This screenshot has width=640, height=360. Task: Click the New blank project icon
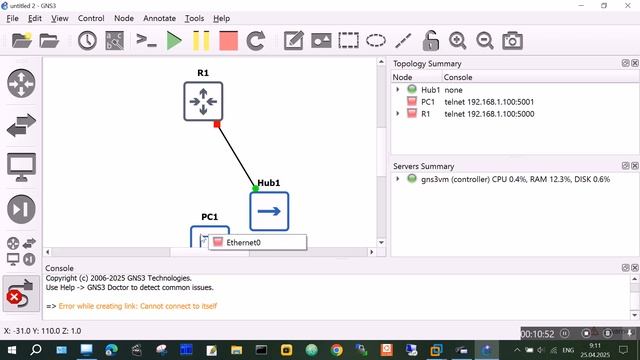[22, 41]
